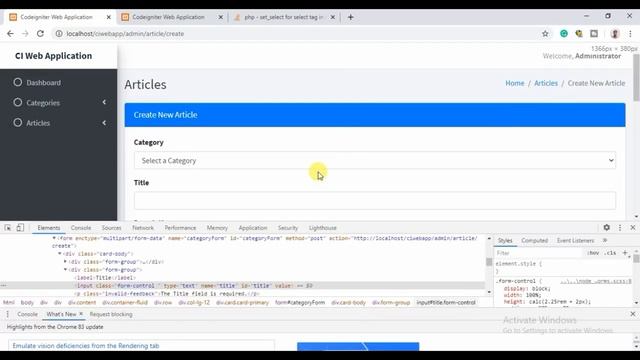The height and width of the screenshot is (360, 640).
Task: Open Dashboard from the sidebar
Action: (x=44, y=82)
